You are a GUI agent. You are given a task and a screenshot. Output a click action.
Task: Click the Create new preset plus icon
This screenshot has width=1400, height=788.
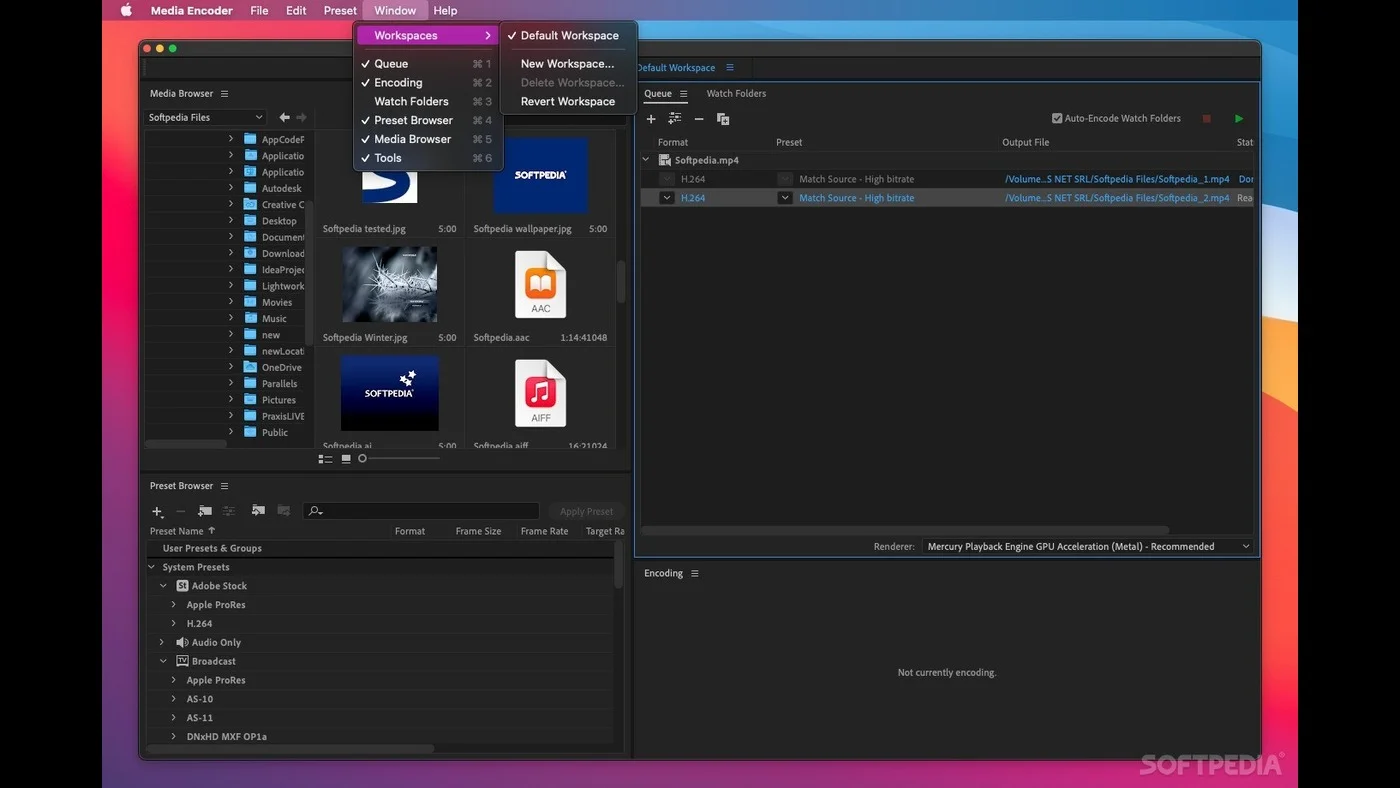(x=157, y=511)
